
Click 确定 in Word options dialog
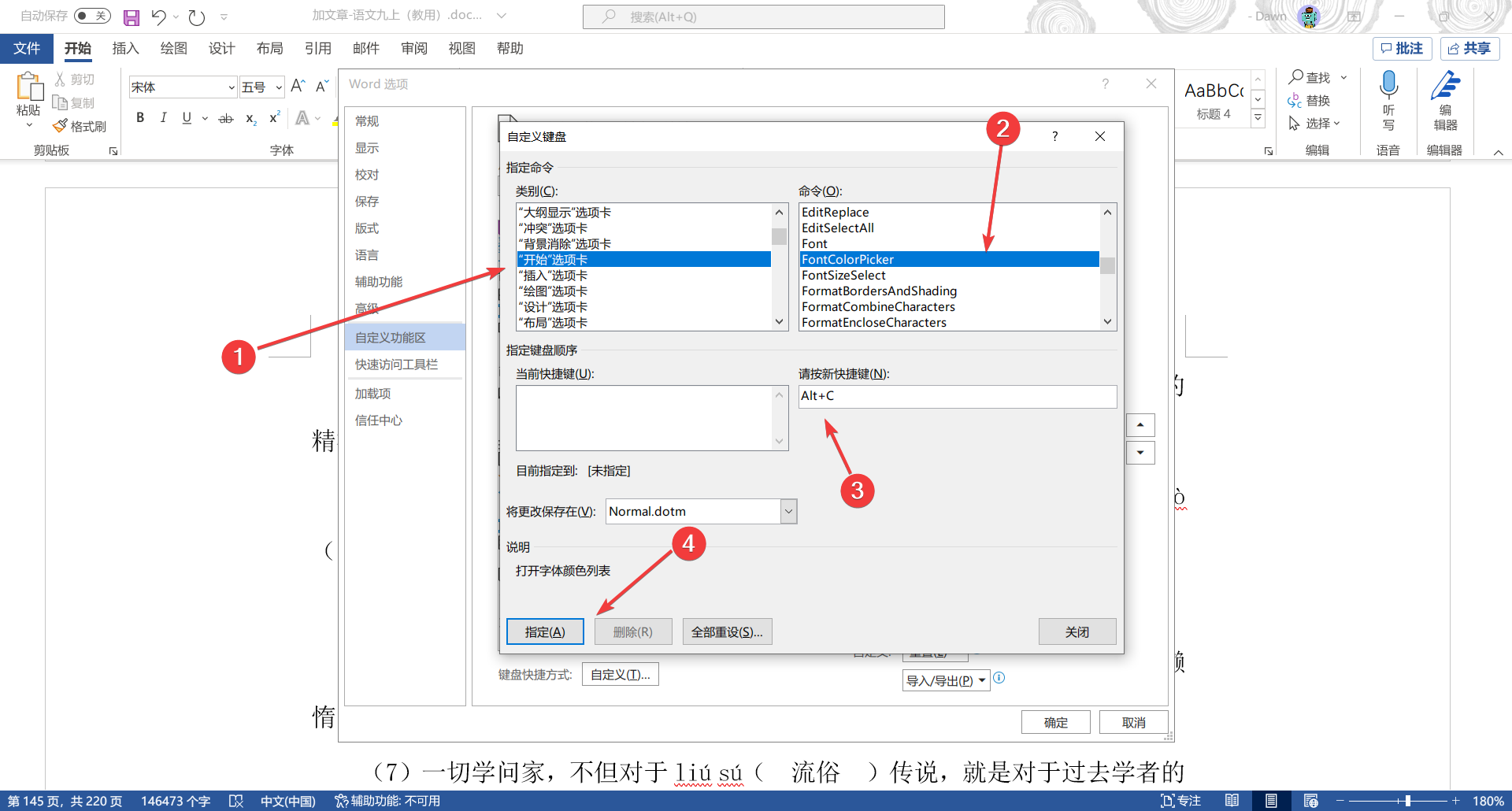point(1056,722)
